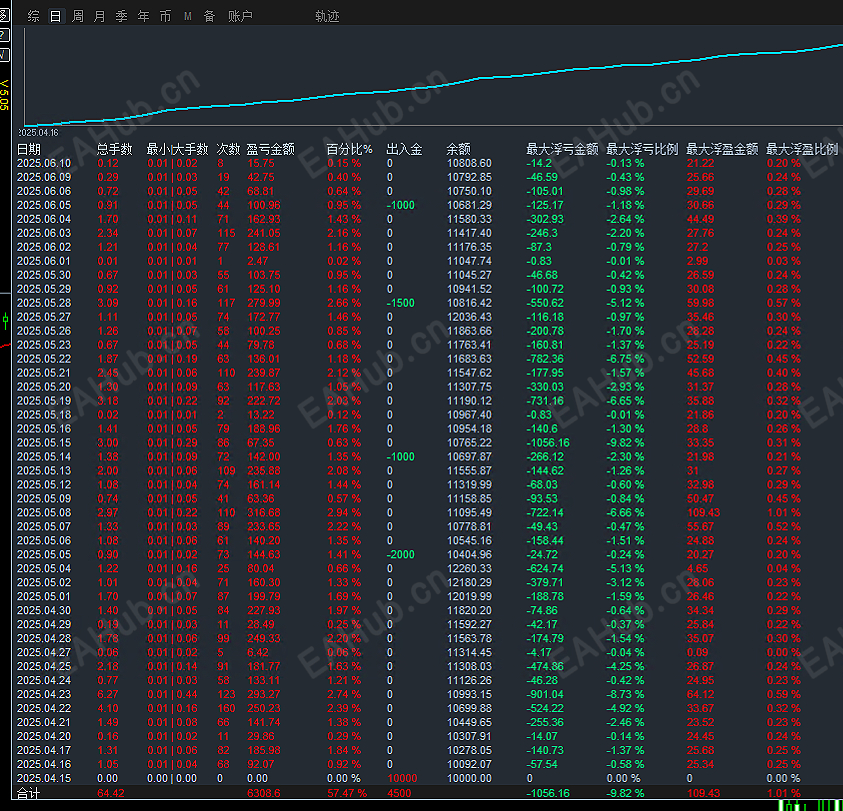
Task: Click the 2025.05.19 date cell
Action: click(44, 401)
